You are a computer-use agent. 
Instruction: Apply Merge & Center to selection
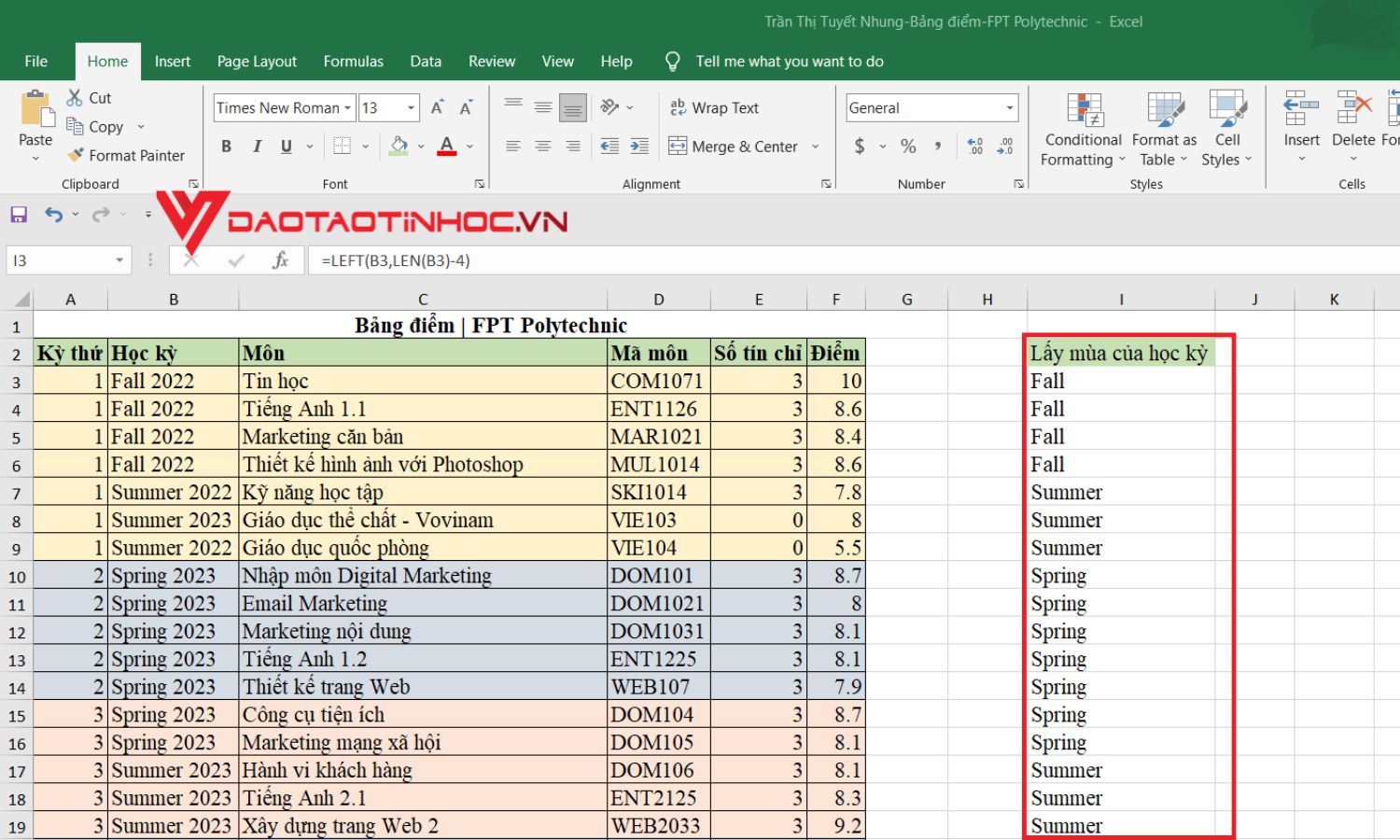pos(735,146)
